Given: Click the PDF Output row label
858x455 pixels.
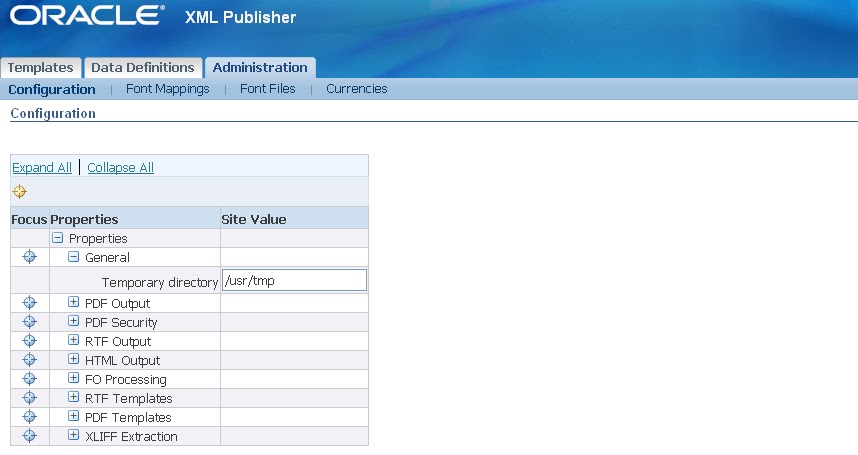Looking at the screenshot, I should 117,304.
